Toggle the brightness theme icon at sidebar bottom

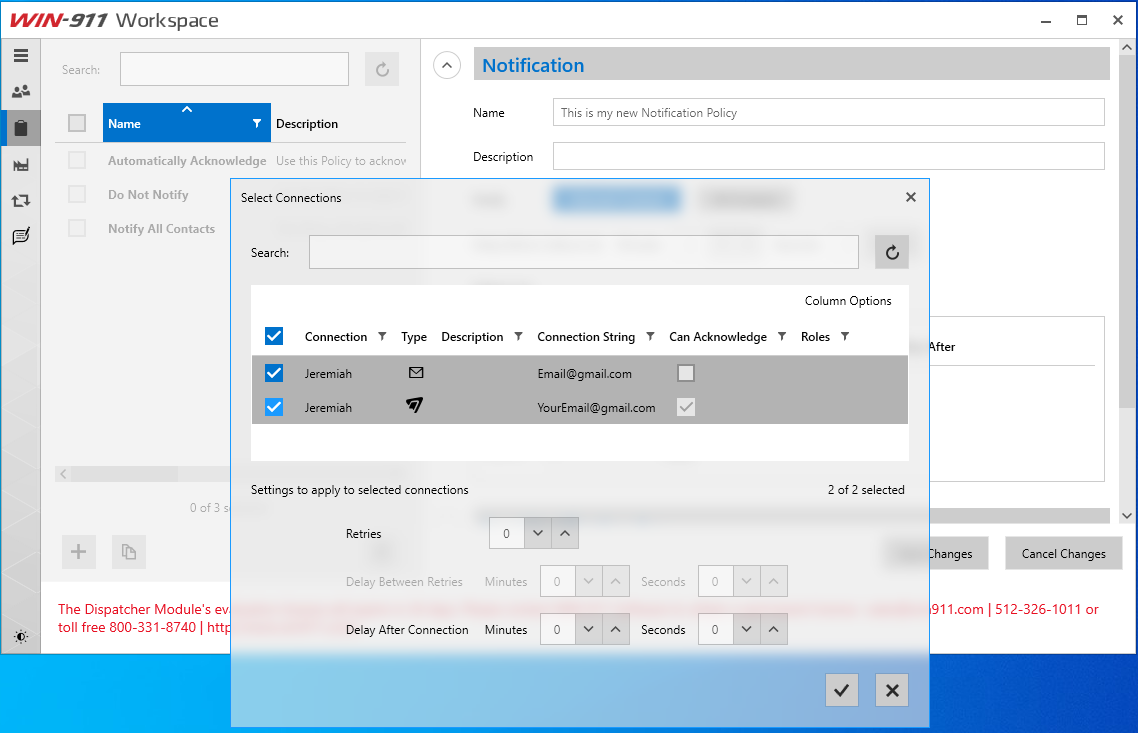20,636
